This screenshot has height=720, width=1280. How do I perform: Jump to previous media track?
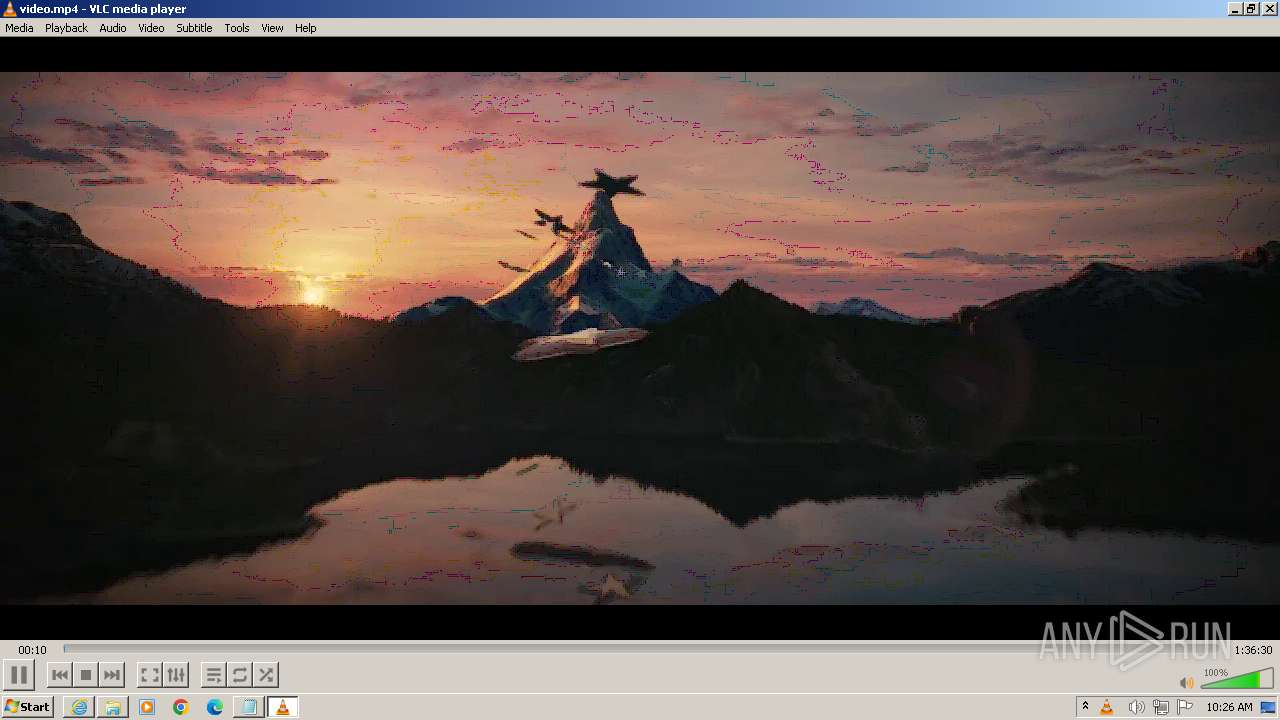[x=60, y=675]
